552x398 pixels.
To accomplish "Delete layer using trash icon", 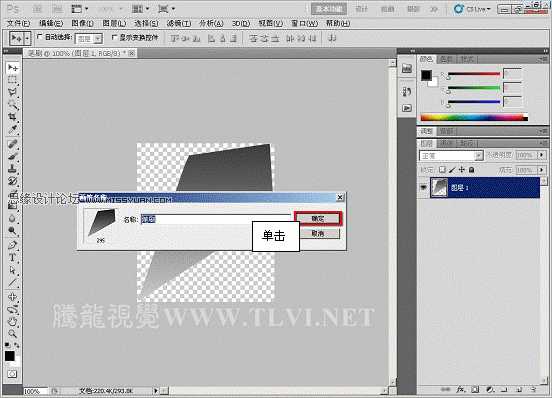I will pyautogui.click(x=533, y=390).
